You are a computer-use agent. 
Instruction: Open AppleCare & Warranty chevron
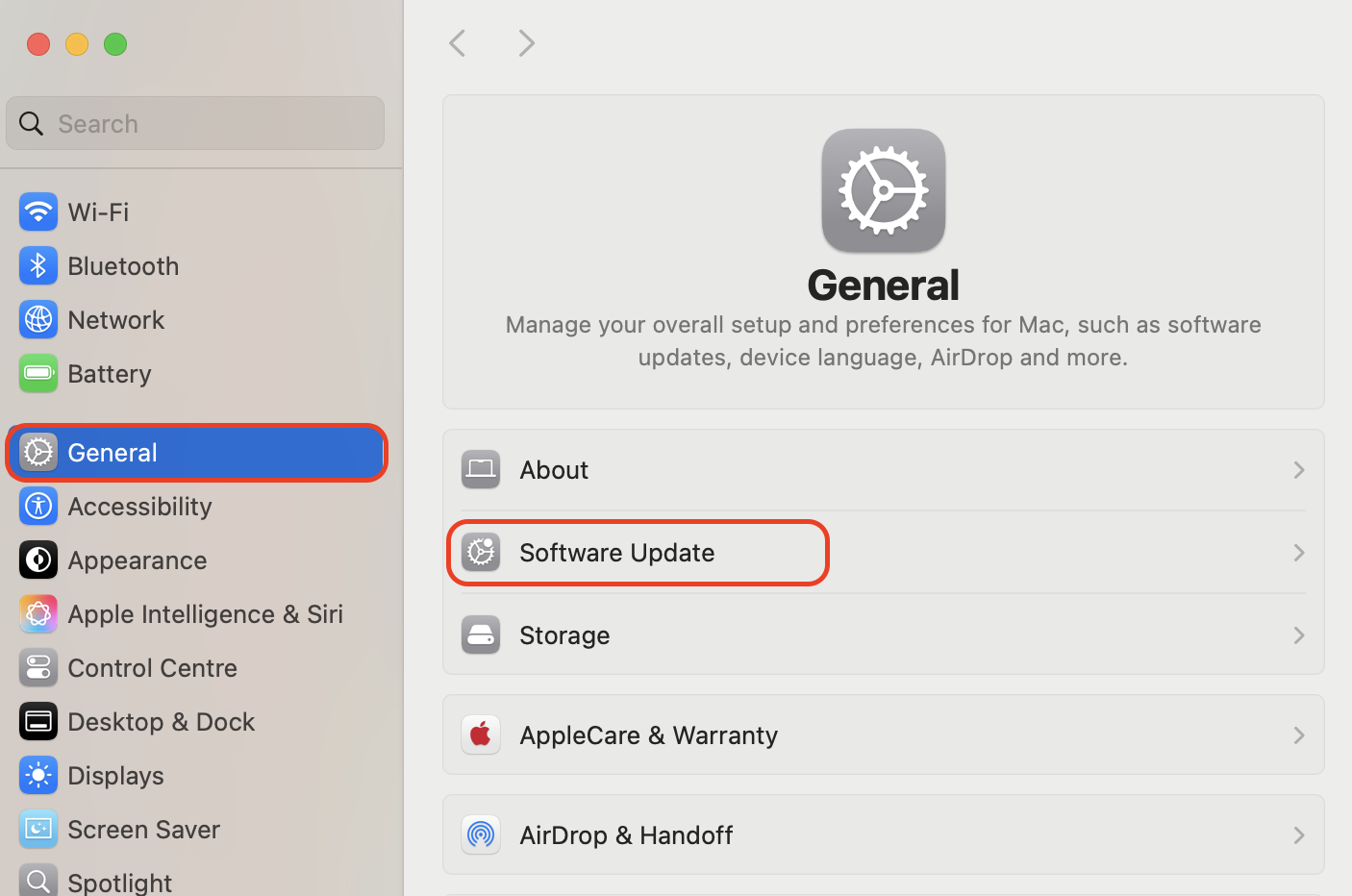pos(1299,735)
